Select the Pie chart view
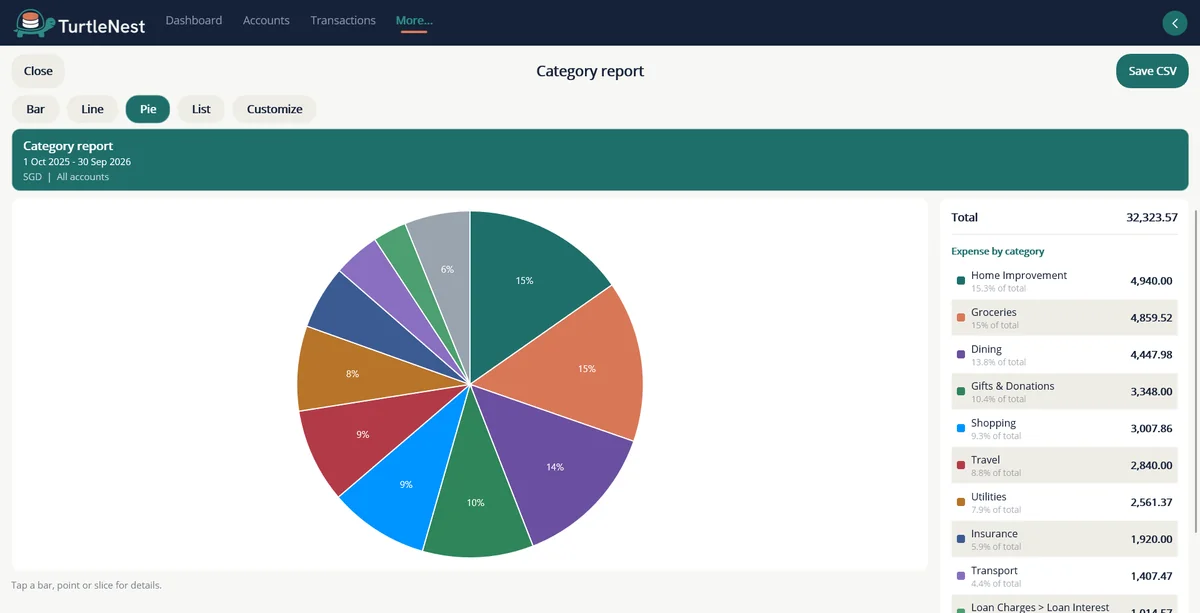 click(148, 109)
